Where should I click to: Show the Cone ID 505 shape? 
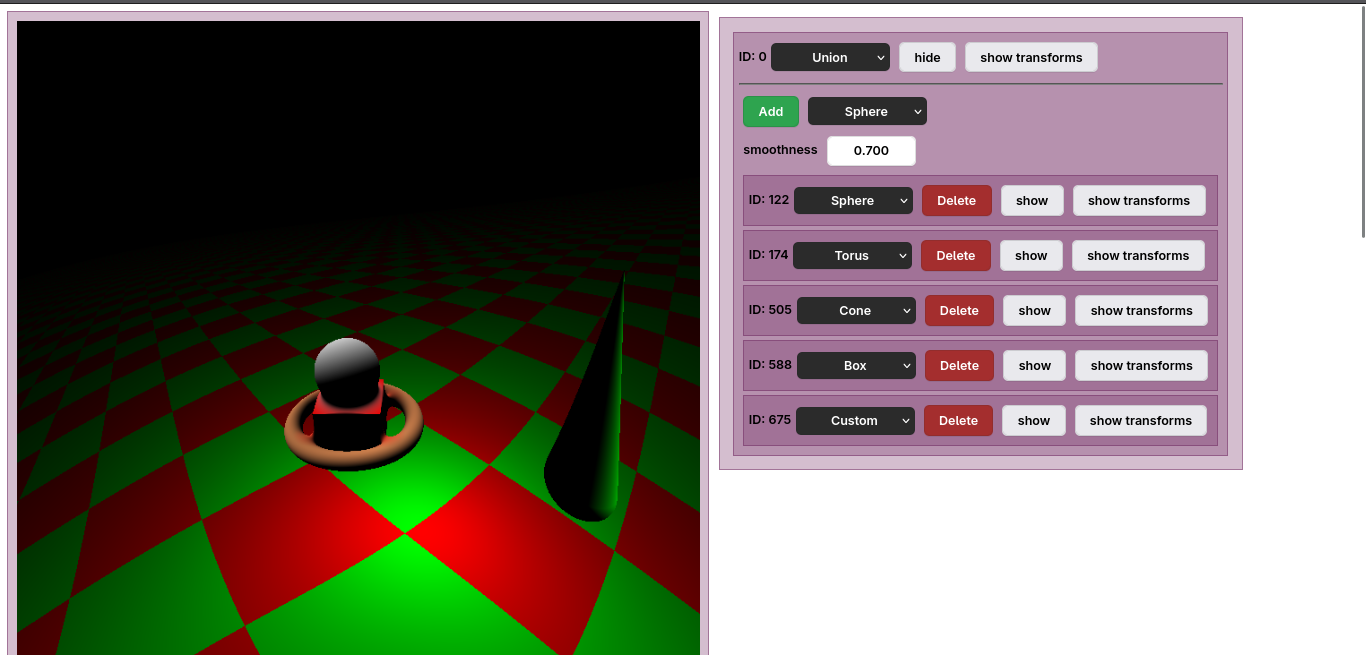coord(1034,310)
